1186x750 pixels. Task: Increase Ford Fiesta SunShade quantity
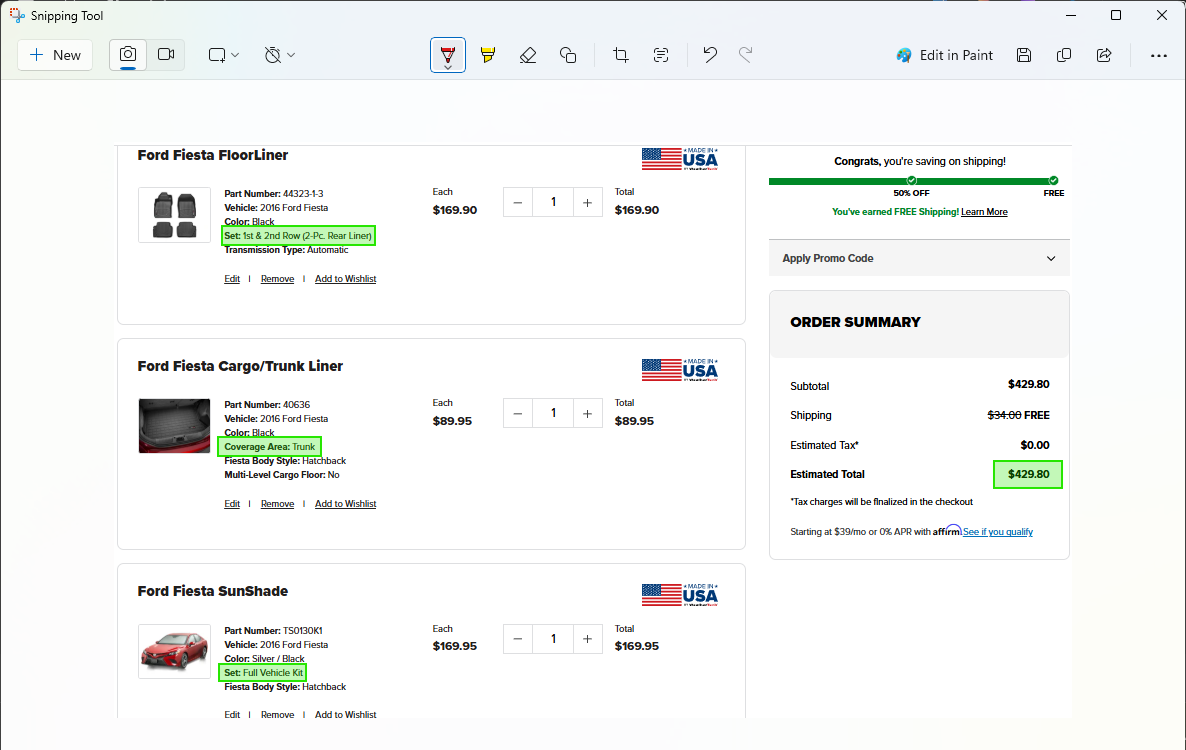coord(588,639)
